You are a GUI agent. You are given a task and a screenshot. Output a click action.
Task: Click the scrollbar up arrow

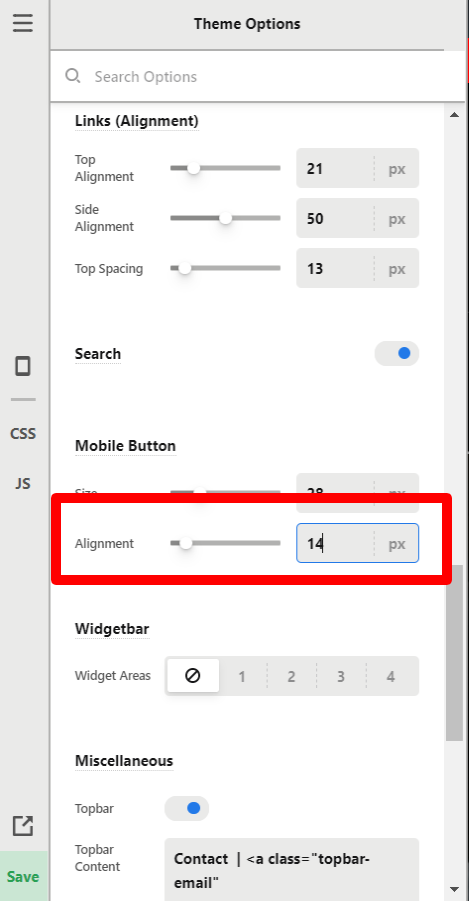point(454,115)
